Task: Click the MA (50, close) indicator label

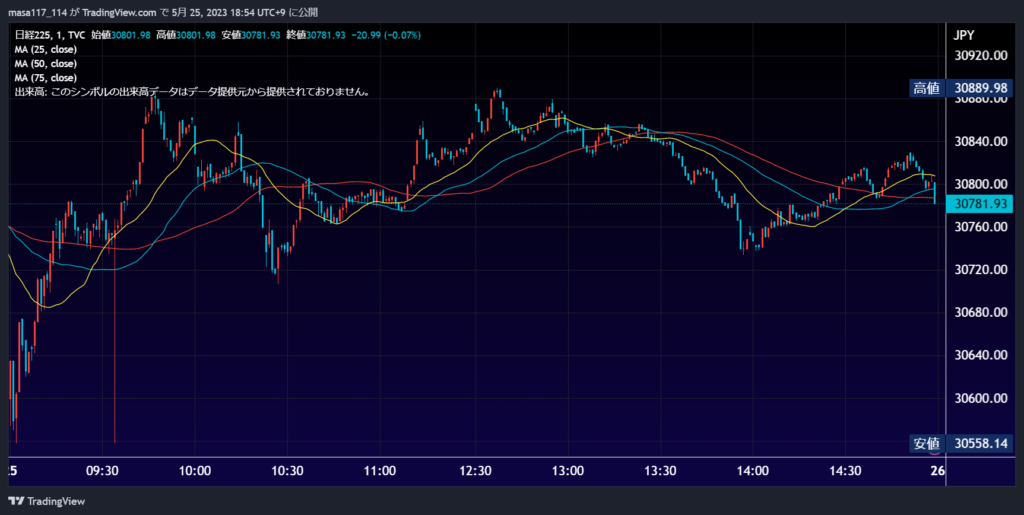Action: (x=46, y=63)
